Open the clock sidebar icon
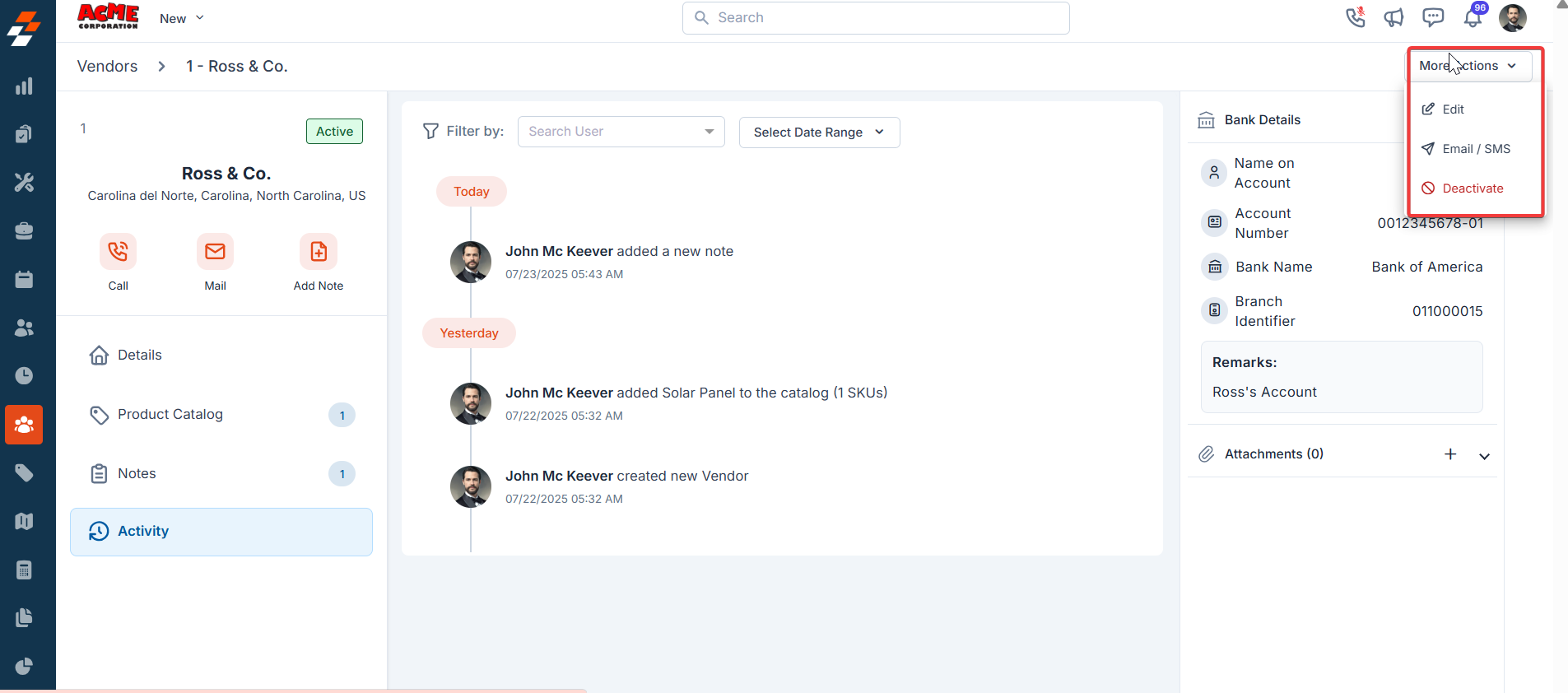Image resolution: width=1568 pixels, height=693 pixels. (24, 375)
